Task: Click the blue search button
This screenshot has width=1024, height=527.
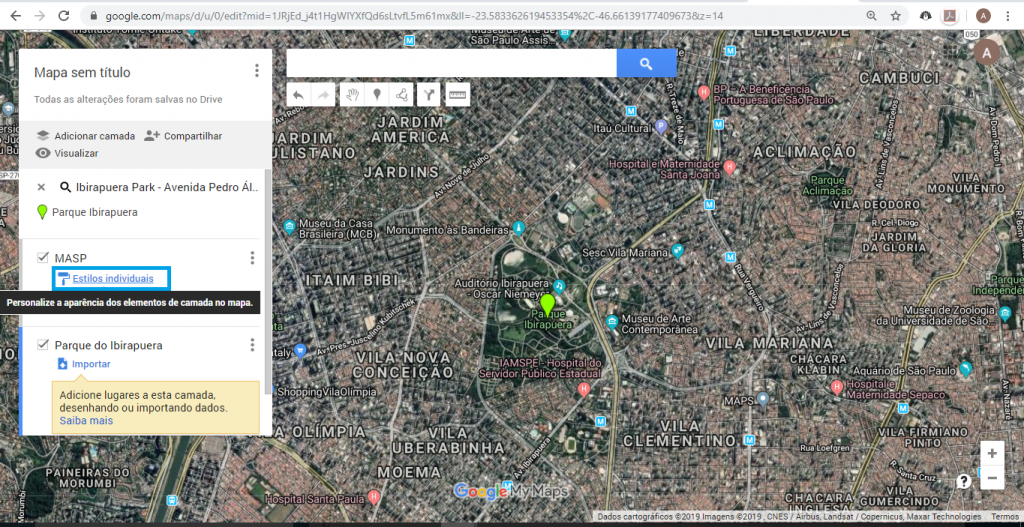Action: click(x=647, y=63)
